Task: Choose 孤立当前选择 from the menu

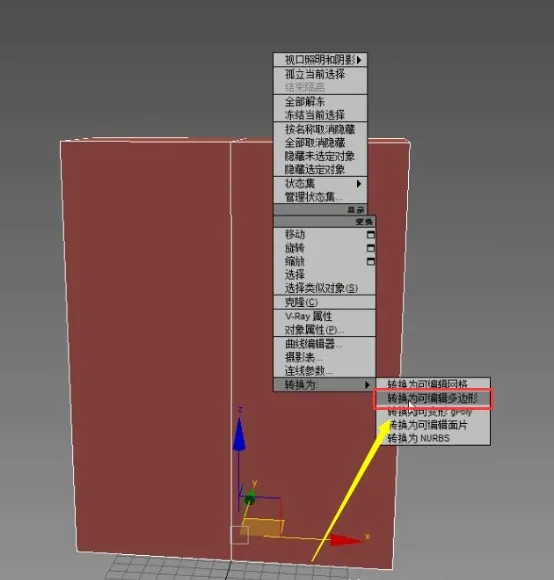Action: pyautogui.click(x=320, y=74)
